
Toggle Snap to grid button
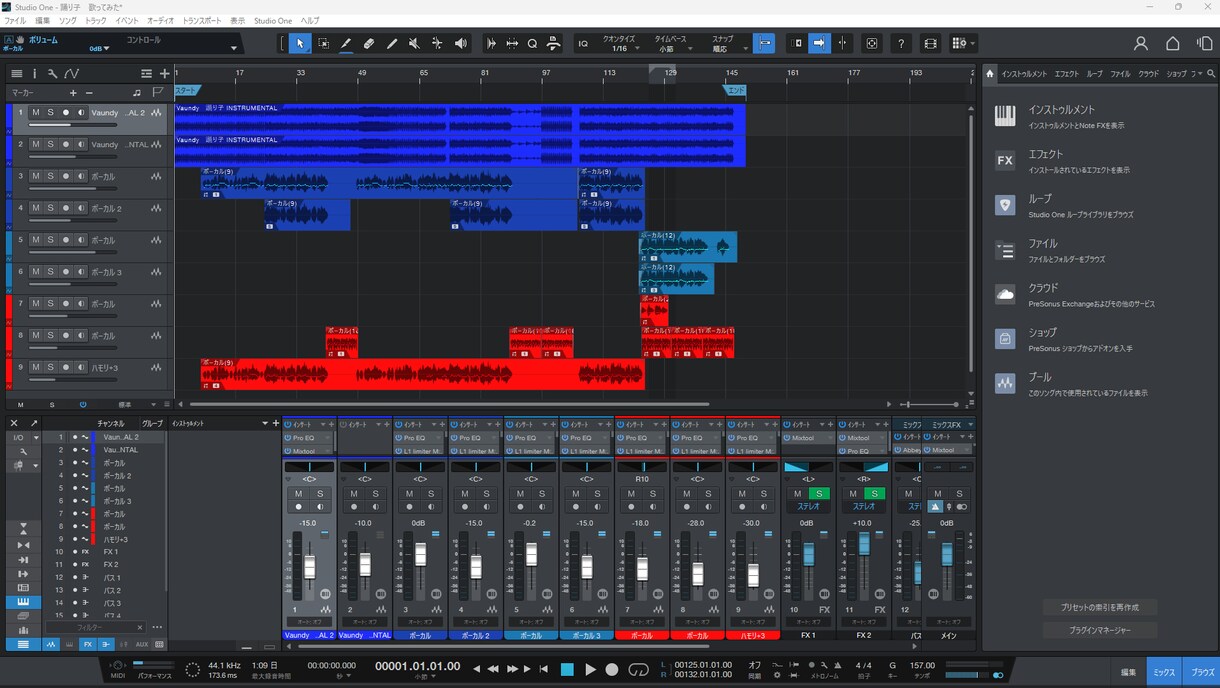[x=764, y=43]
